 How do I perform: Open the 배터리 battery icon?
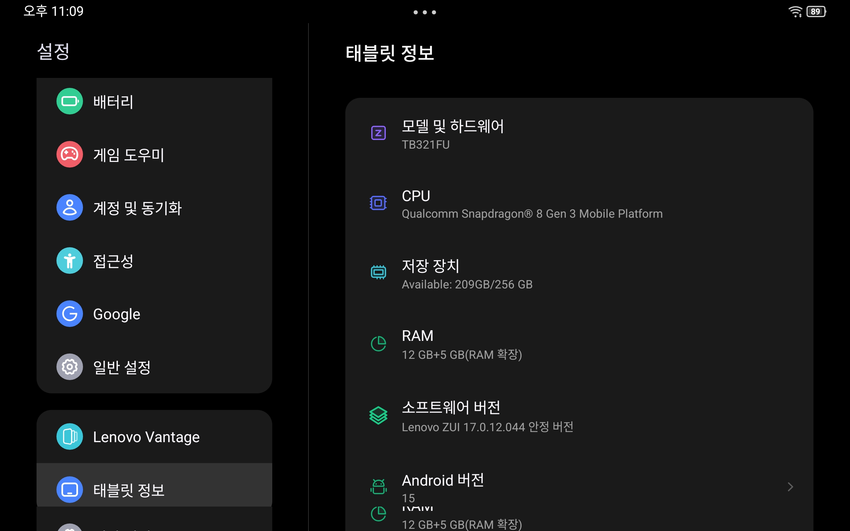(x=69, y=101)
